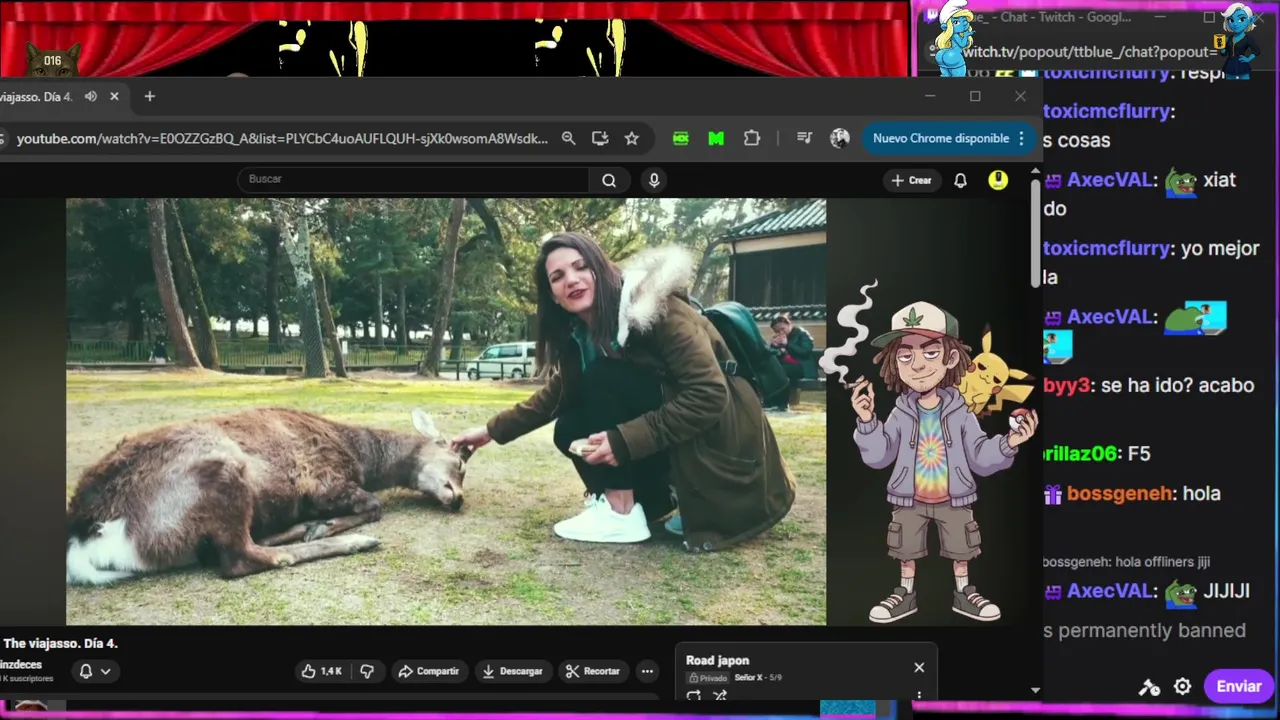
Task: Click the YouTube address bar URL
Action: coord(282,139)
